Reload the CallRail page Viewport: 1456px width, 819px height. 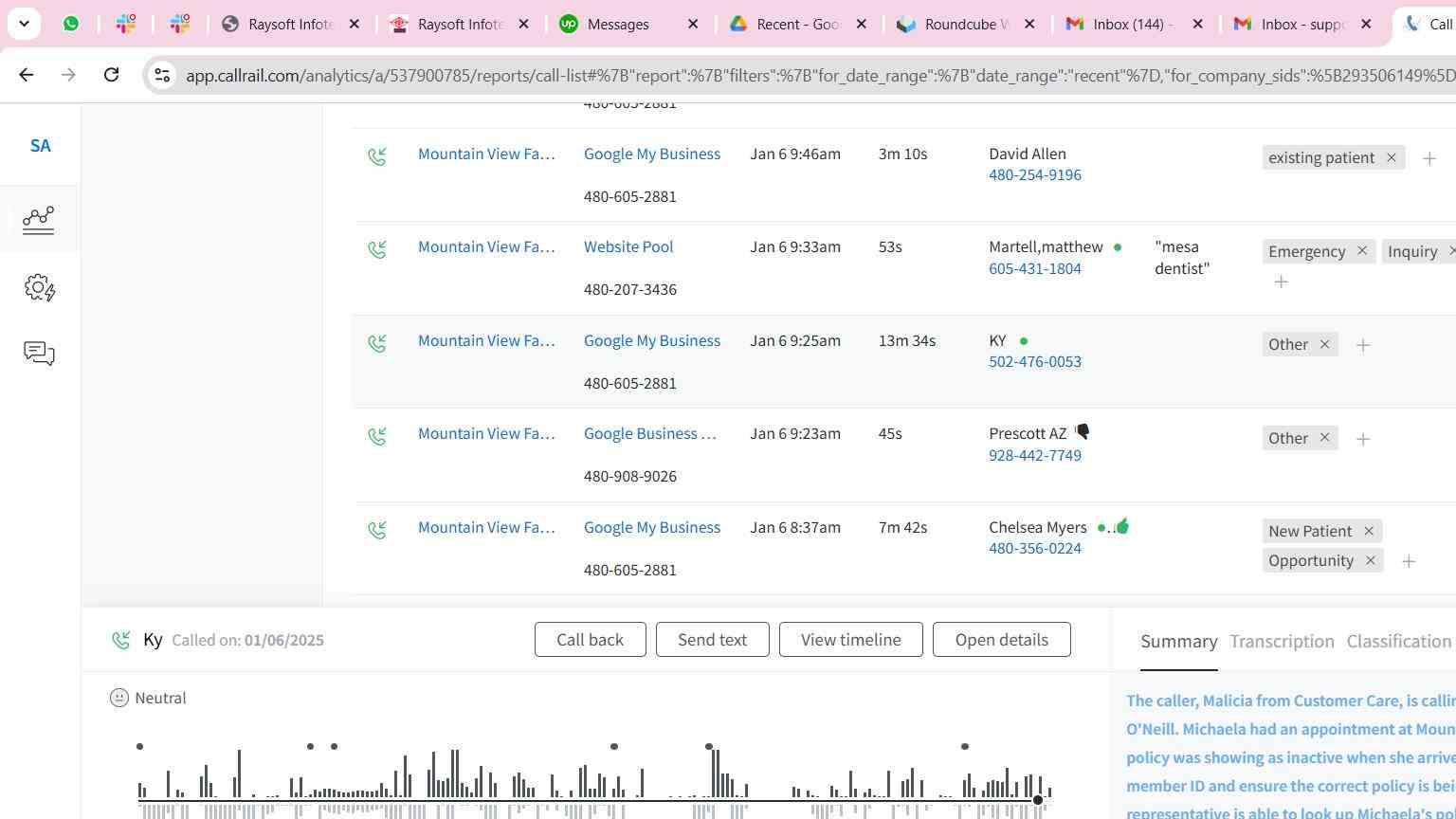point(111,75)
